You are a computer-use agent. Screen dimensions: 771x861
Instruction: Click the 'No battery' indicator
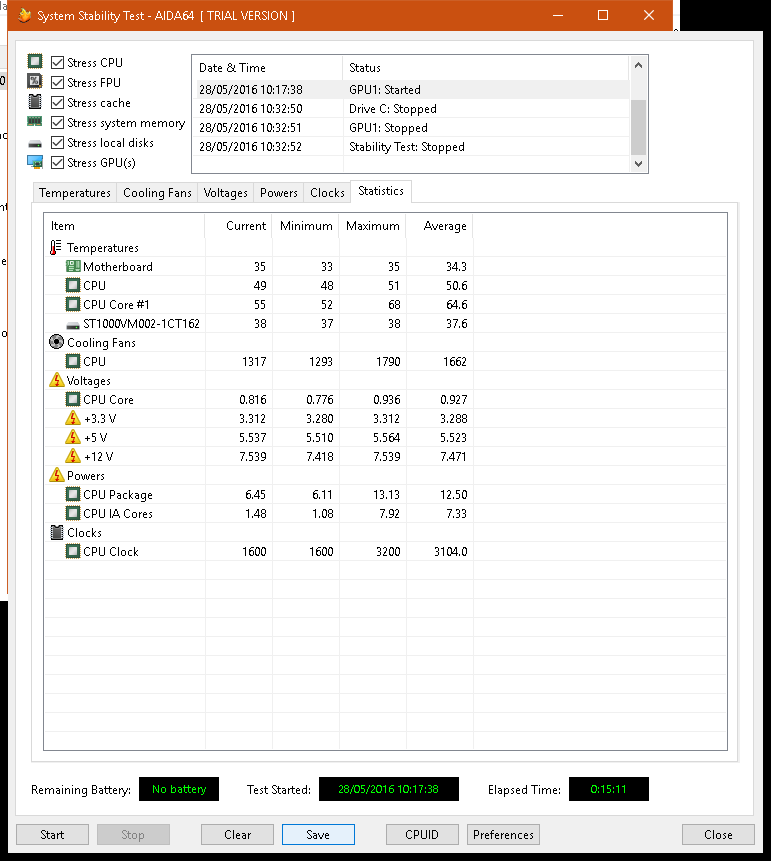pyautogui.click(x=179, y=789)
